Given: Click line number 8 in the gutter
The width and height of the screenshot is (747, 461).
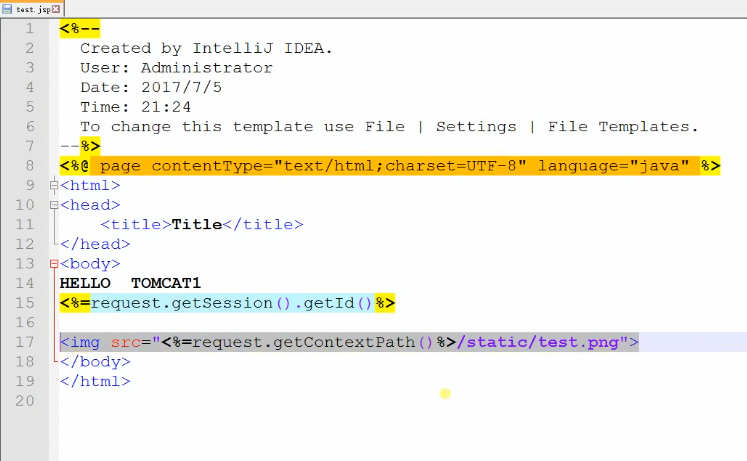Looking at the screenshot, I should tap(30, 166).
